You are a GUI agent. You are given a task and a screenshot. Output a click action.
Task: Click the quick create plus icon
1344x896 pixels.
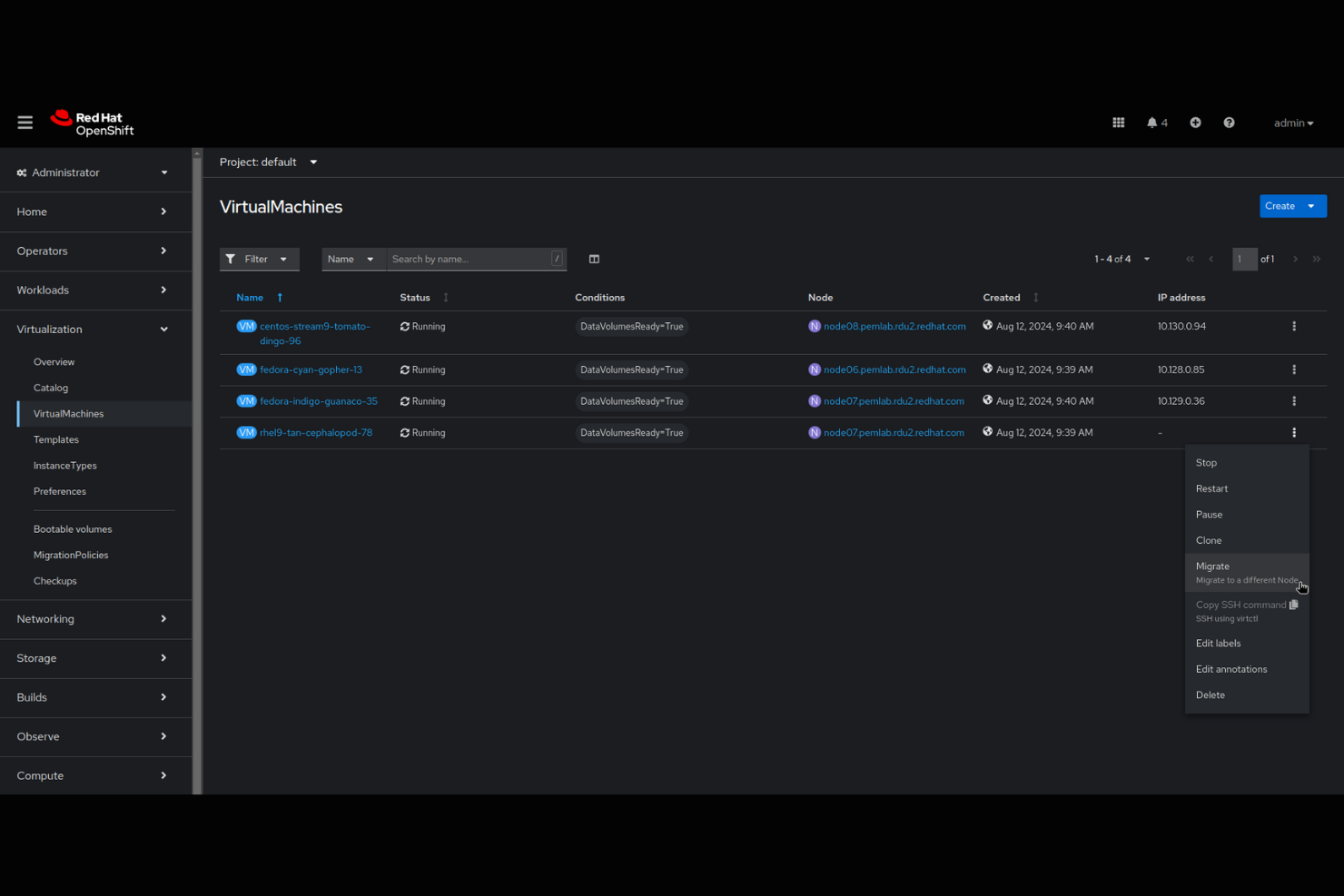pyautogui.click(x=1195, y=122)
